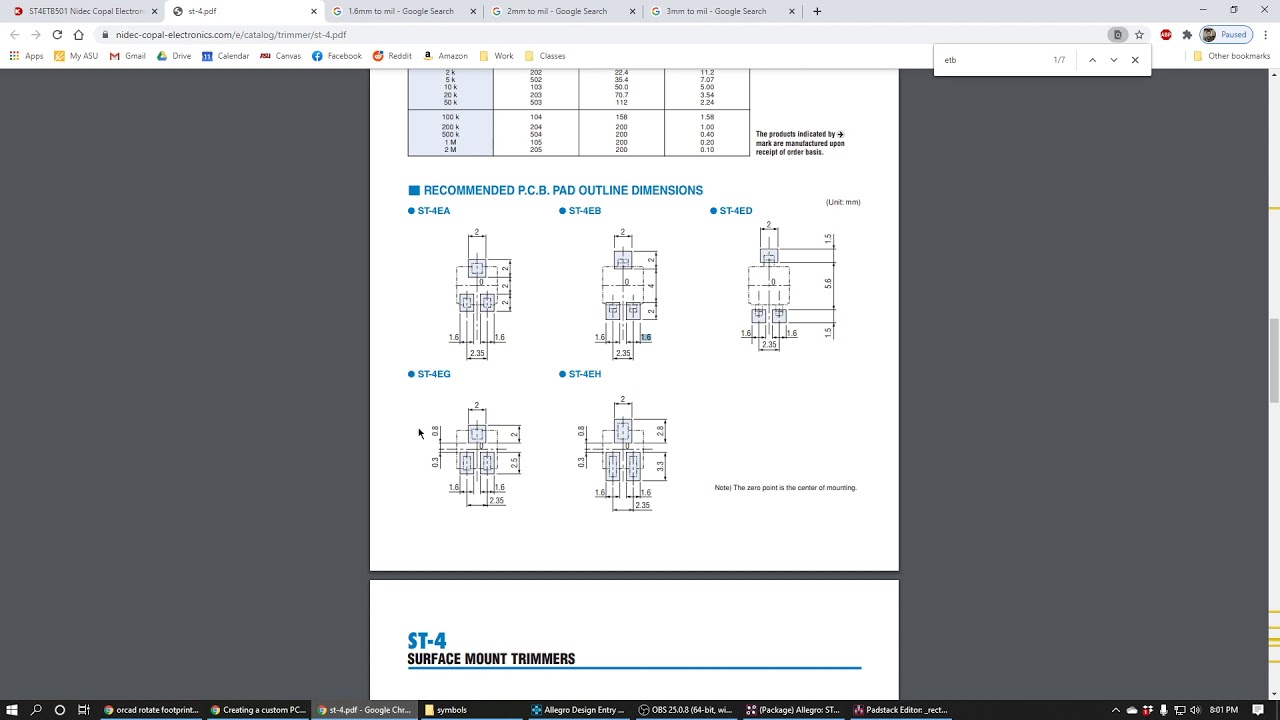Expand the Classes bookmarks folder
The image size is (1280, 720).
(545, 56)
